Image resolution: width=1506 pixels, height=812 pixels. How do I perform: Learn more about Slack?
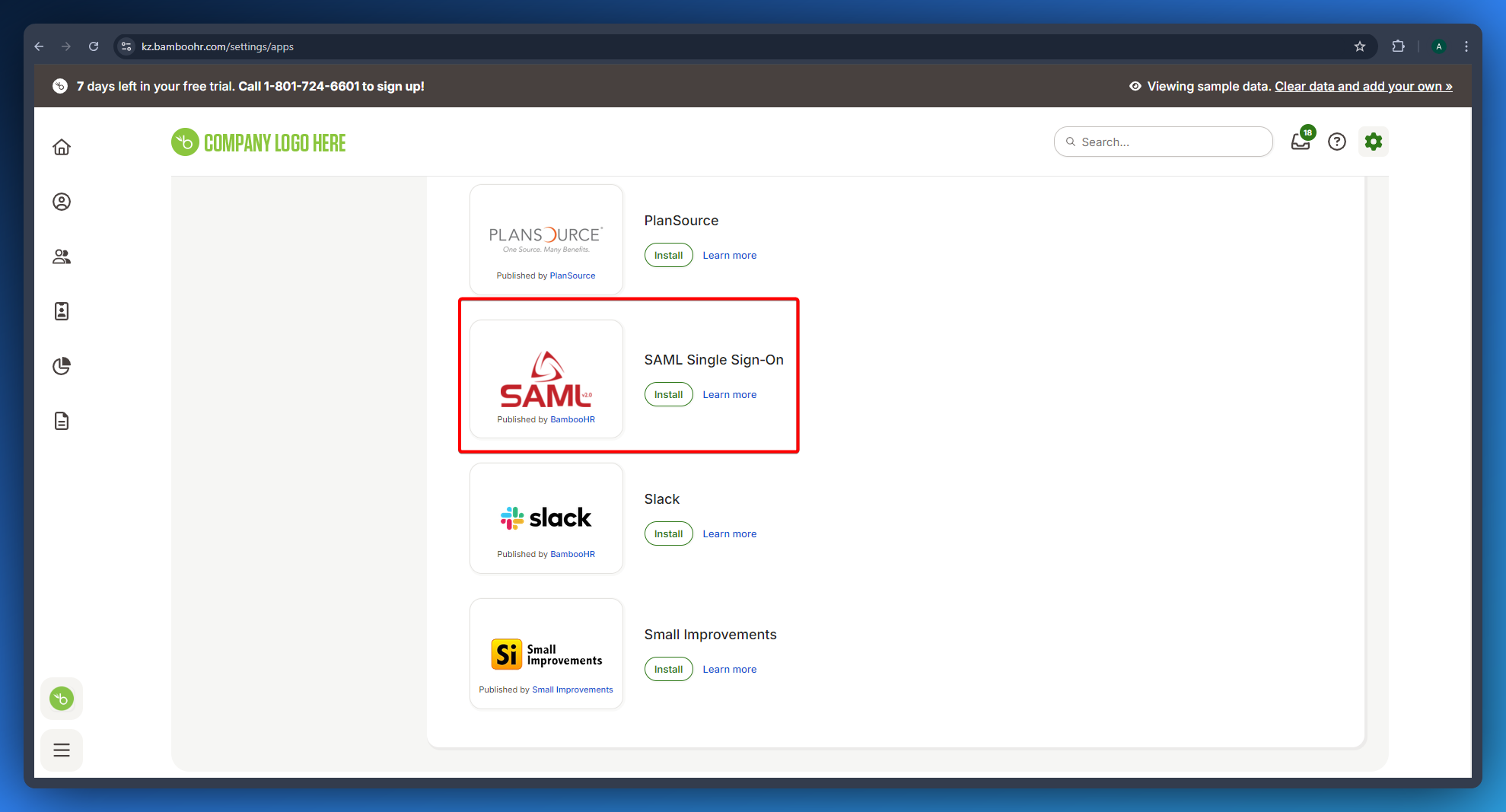(729, 533)
